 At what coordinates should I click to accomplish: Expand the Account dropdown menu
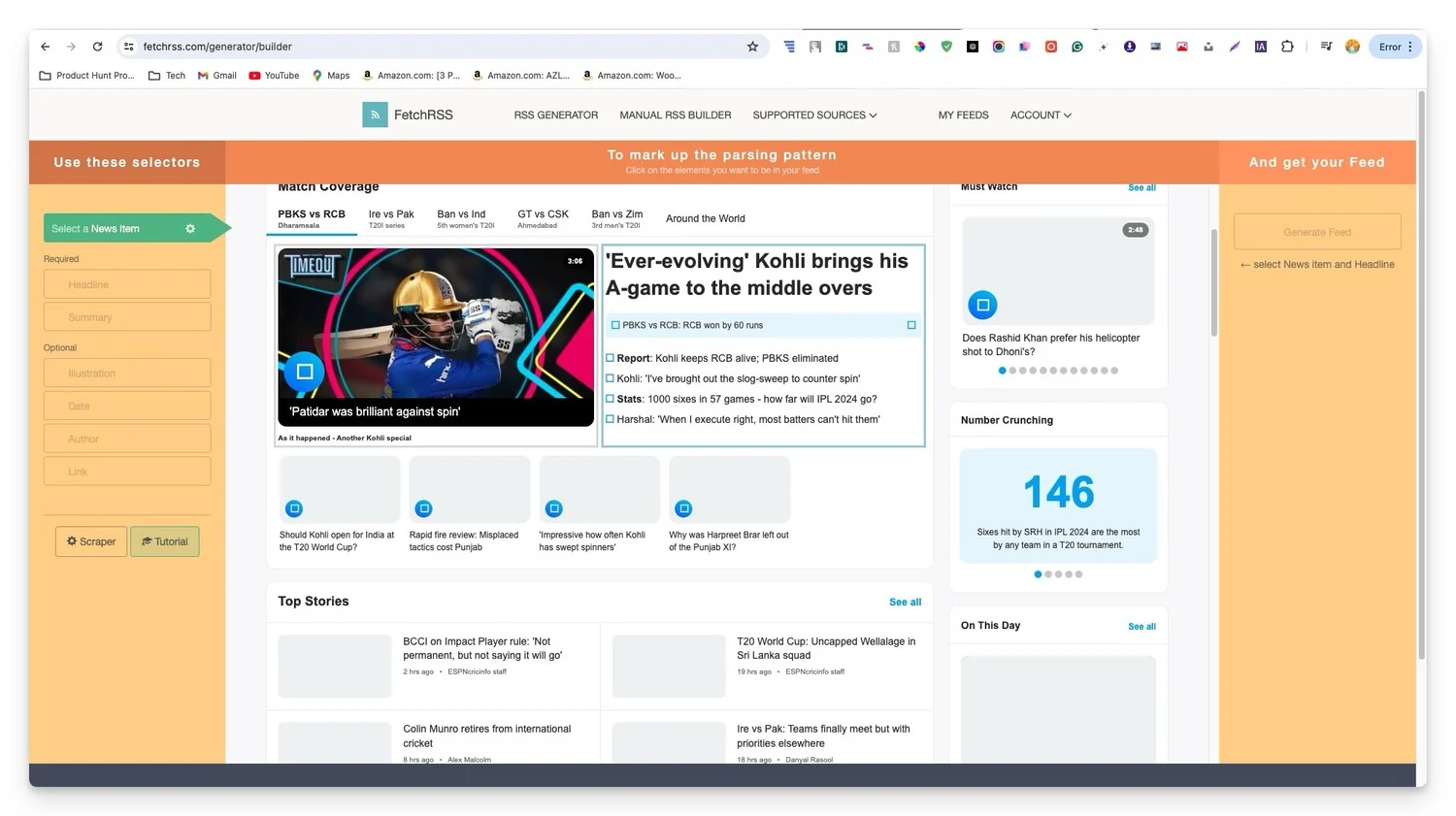1041,115
